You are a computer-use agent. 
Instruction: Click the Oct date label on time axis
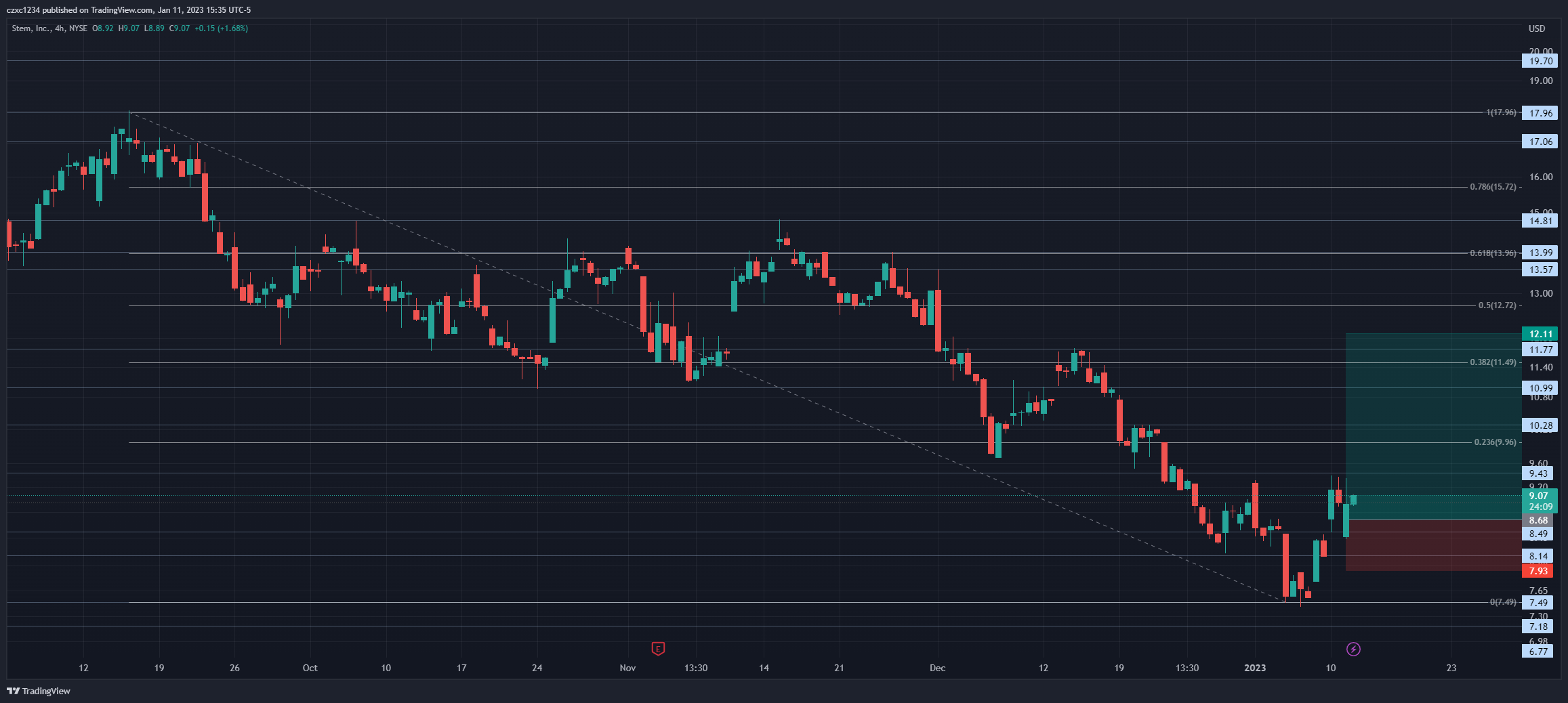click(x=310, y=668)
